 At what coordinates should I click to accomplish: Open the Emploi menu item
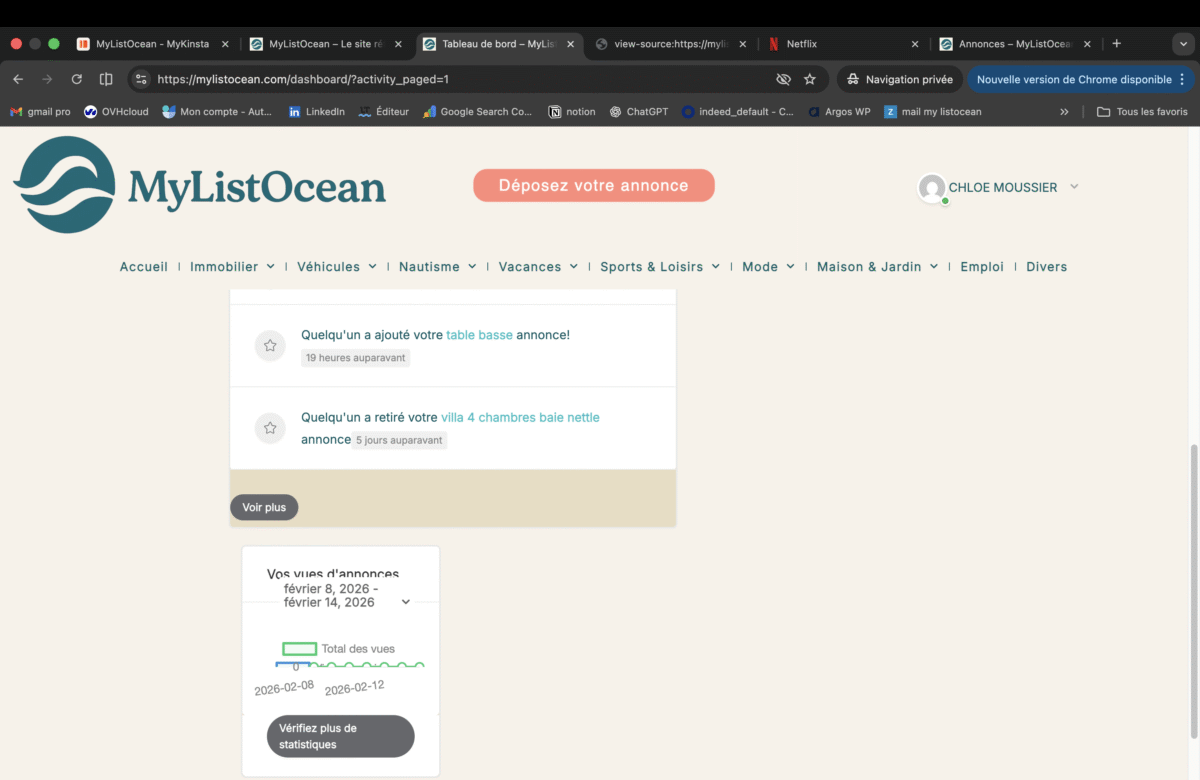tap(981, 267)
